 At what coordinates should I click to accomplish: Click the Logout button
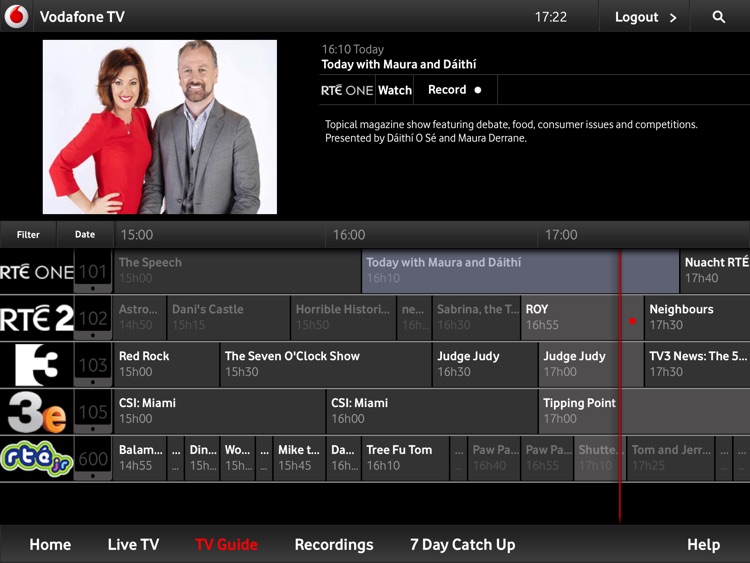point(644,17)
